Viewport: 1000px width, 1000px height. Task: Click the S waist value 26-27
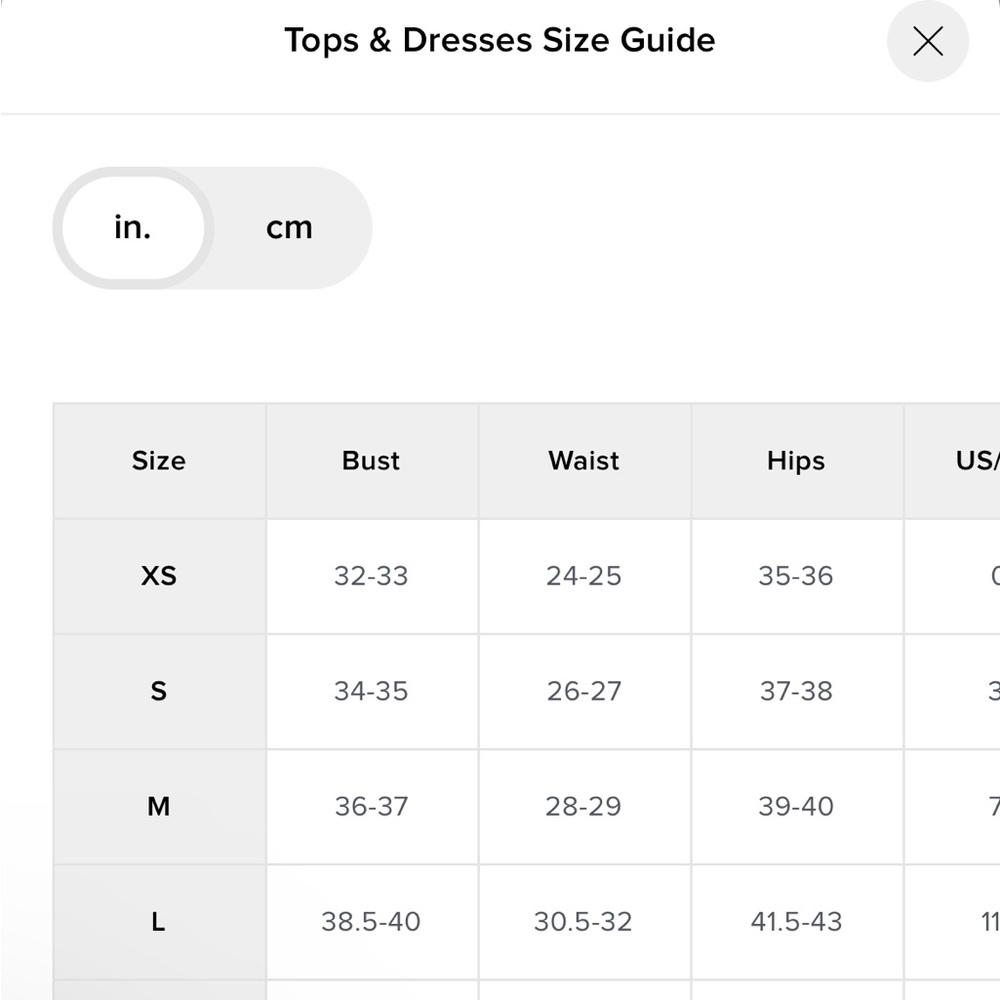coord(584,691)
